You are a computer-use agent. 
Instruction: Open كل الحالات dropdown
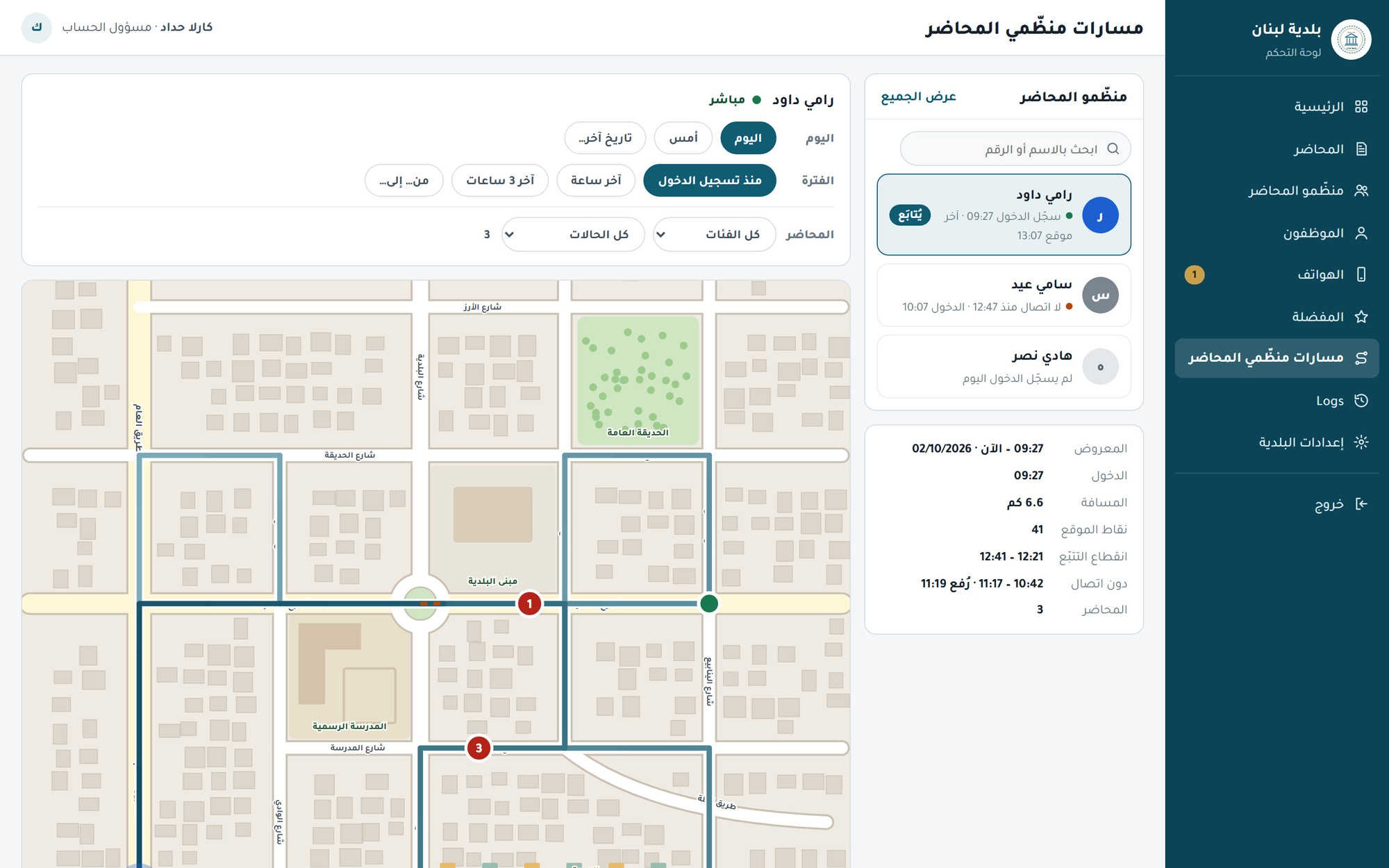574,235
